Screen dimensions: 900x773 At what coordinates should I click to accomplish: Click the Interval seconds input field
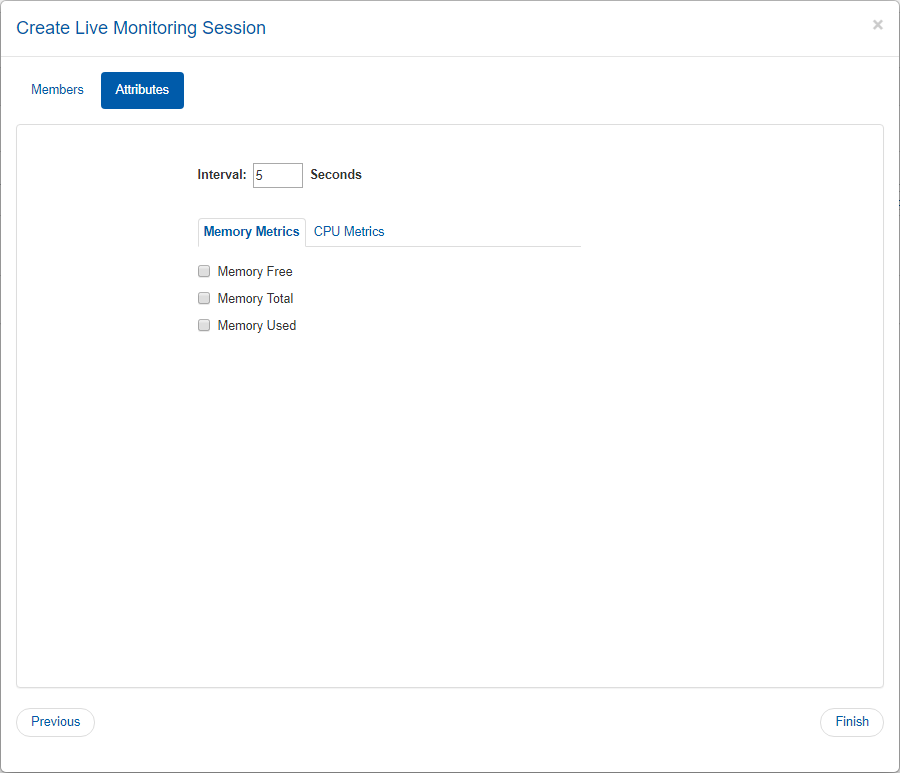pos(277,175)
